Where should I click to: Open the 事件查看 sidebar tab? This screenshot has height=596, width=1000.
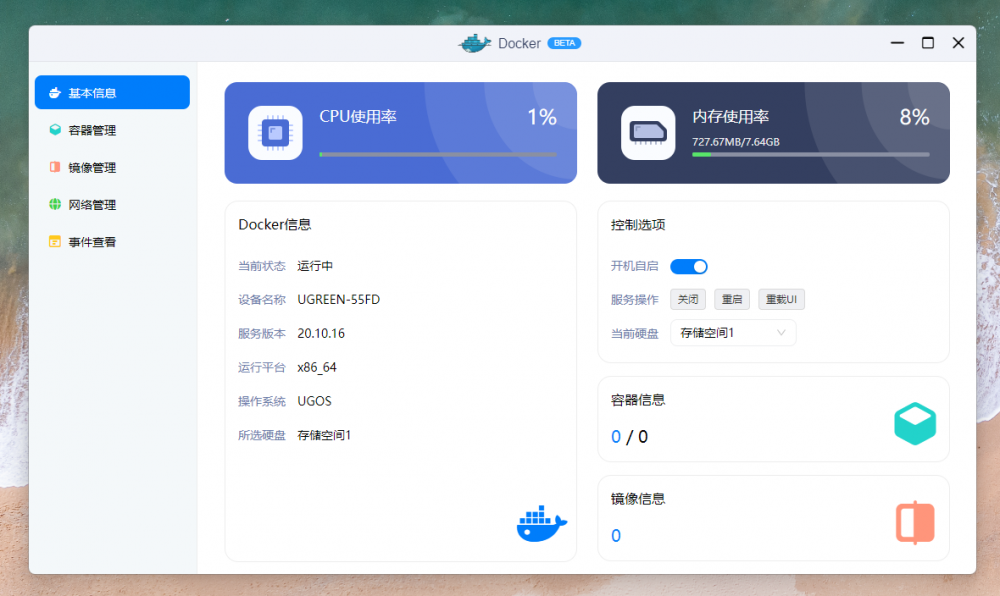pos(112,242)
